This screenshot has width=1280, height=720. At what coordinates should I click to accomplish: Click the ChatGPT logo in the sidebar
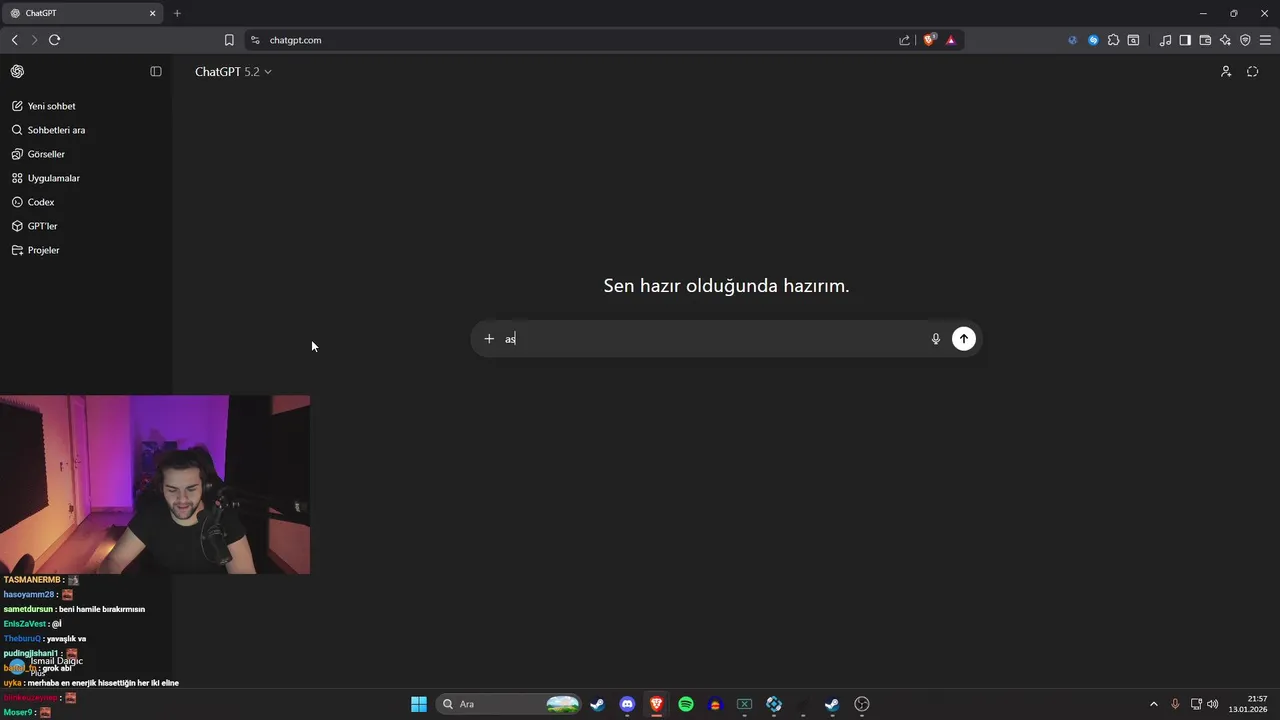(x=17, y=71)
